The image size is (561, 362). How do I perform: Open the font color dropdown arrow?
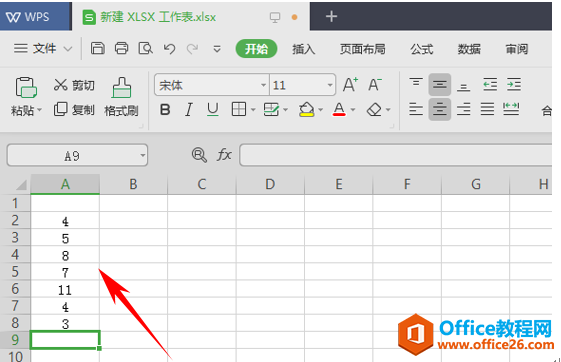pyautogui.click(x=353, y=110)
